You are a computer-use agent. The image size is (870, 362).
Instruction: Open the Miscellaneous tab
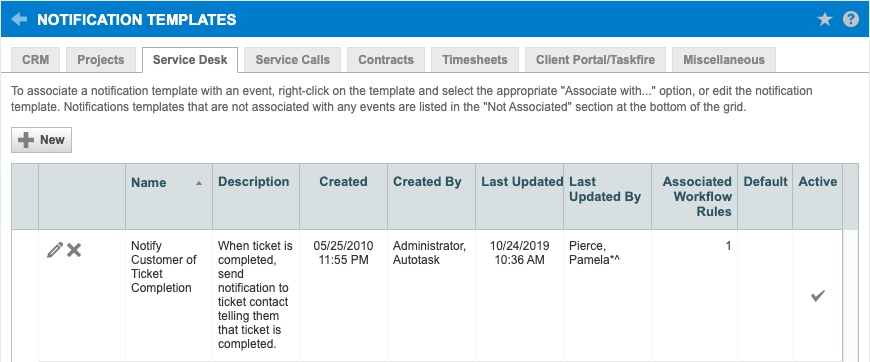pos(724,60)
